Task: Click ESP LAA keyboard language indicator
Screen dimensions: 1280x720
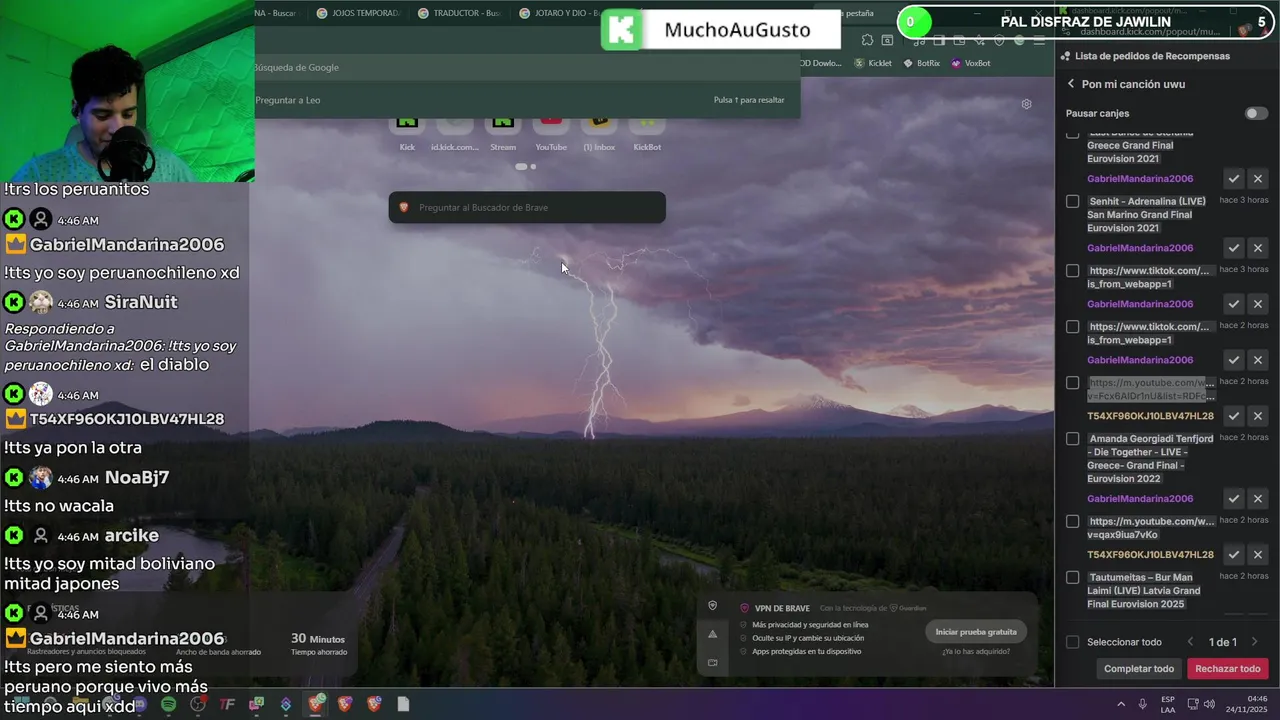Action: tap(1168, 704)
